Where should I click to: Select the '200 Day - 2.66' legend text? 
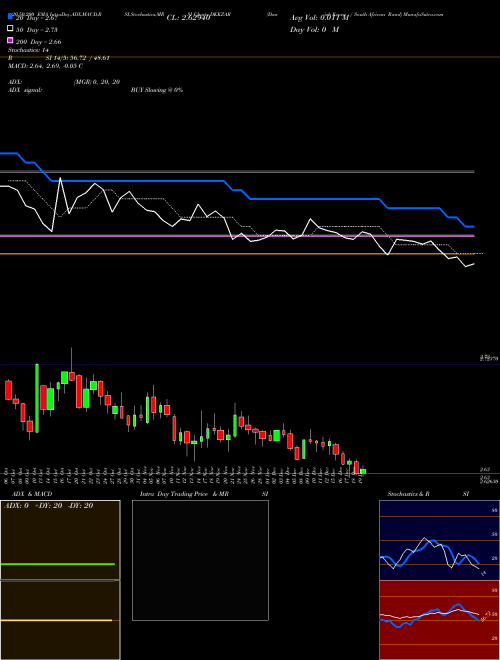pyautogui.click(x=38, y=42)
